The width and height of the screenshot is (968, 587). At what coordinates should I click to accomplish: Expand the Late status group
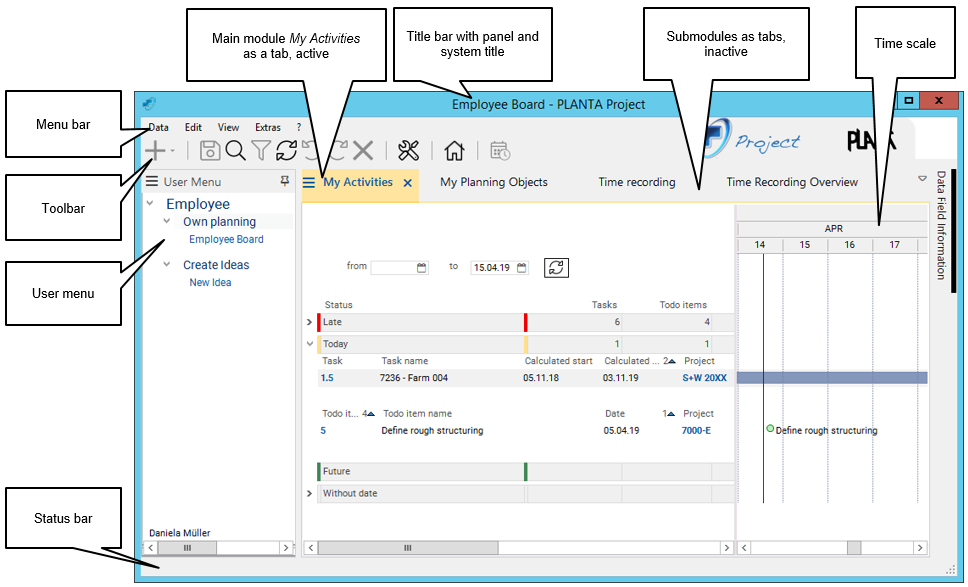(309, 322)
